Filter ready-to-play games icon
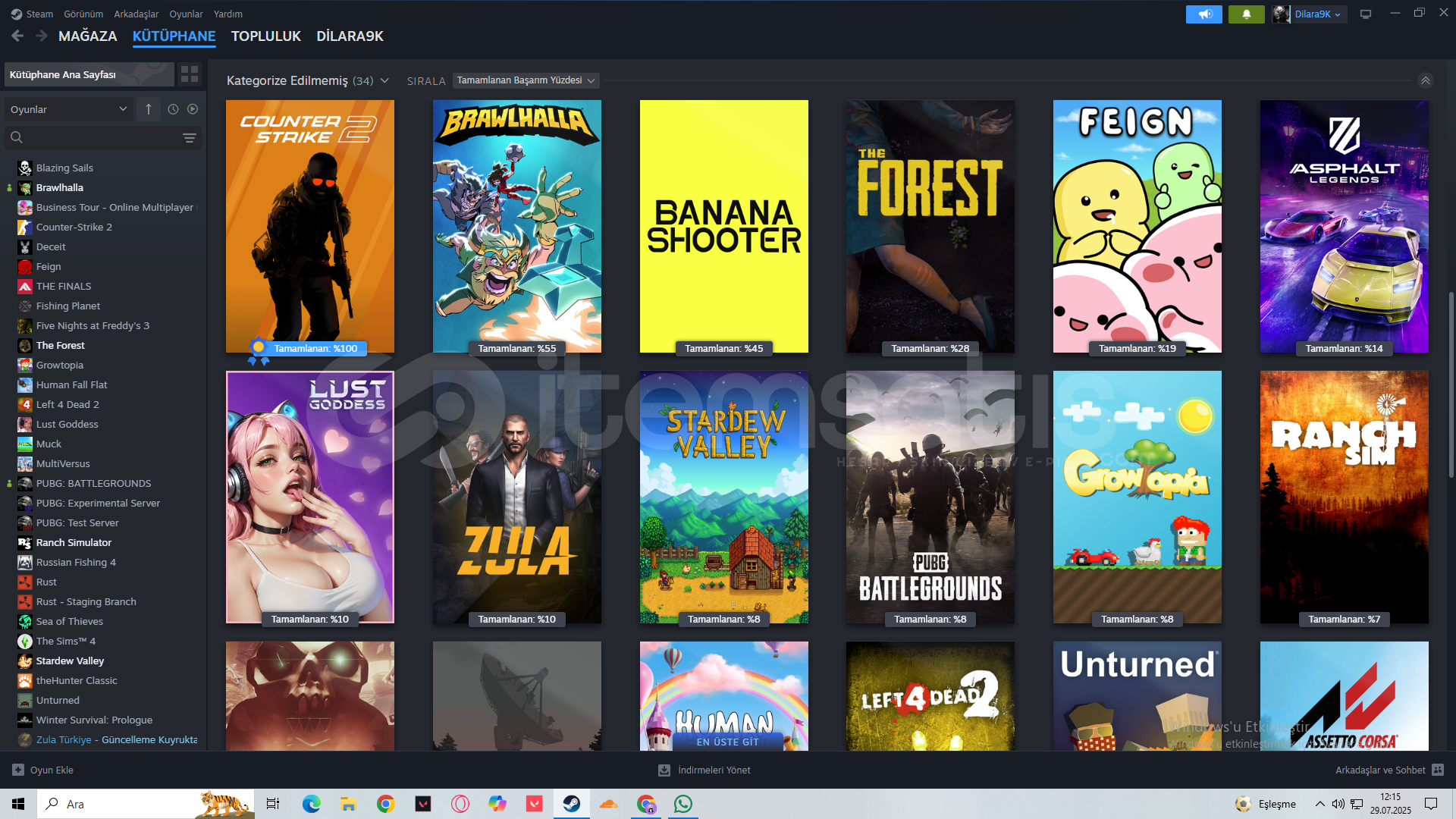The height and width of the screenshot is (819, 1456). coord(193,109)
